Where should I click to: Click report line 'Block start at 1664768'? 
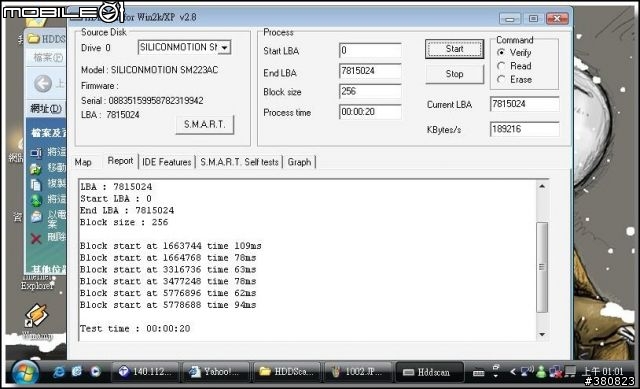(168, 258)
